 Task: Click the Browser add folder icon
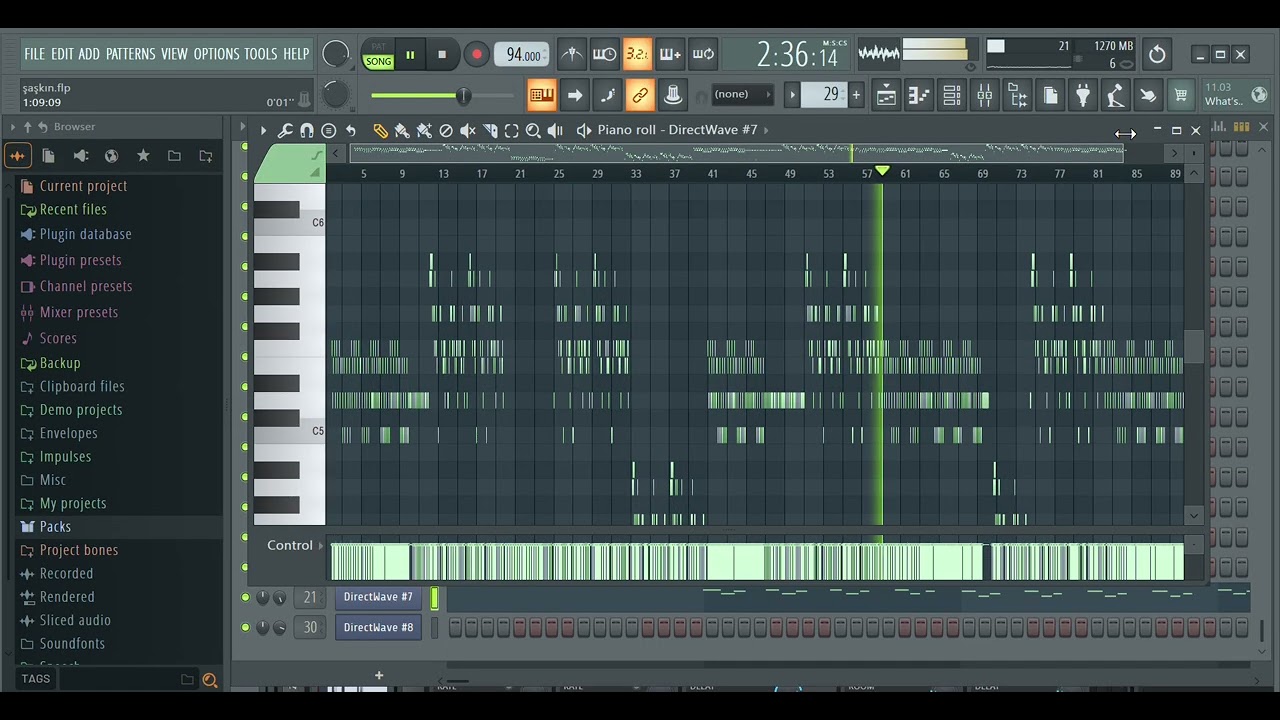206,156
